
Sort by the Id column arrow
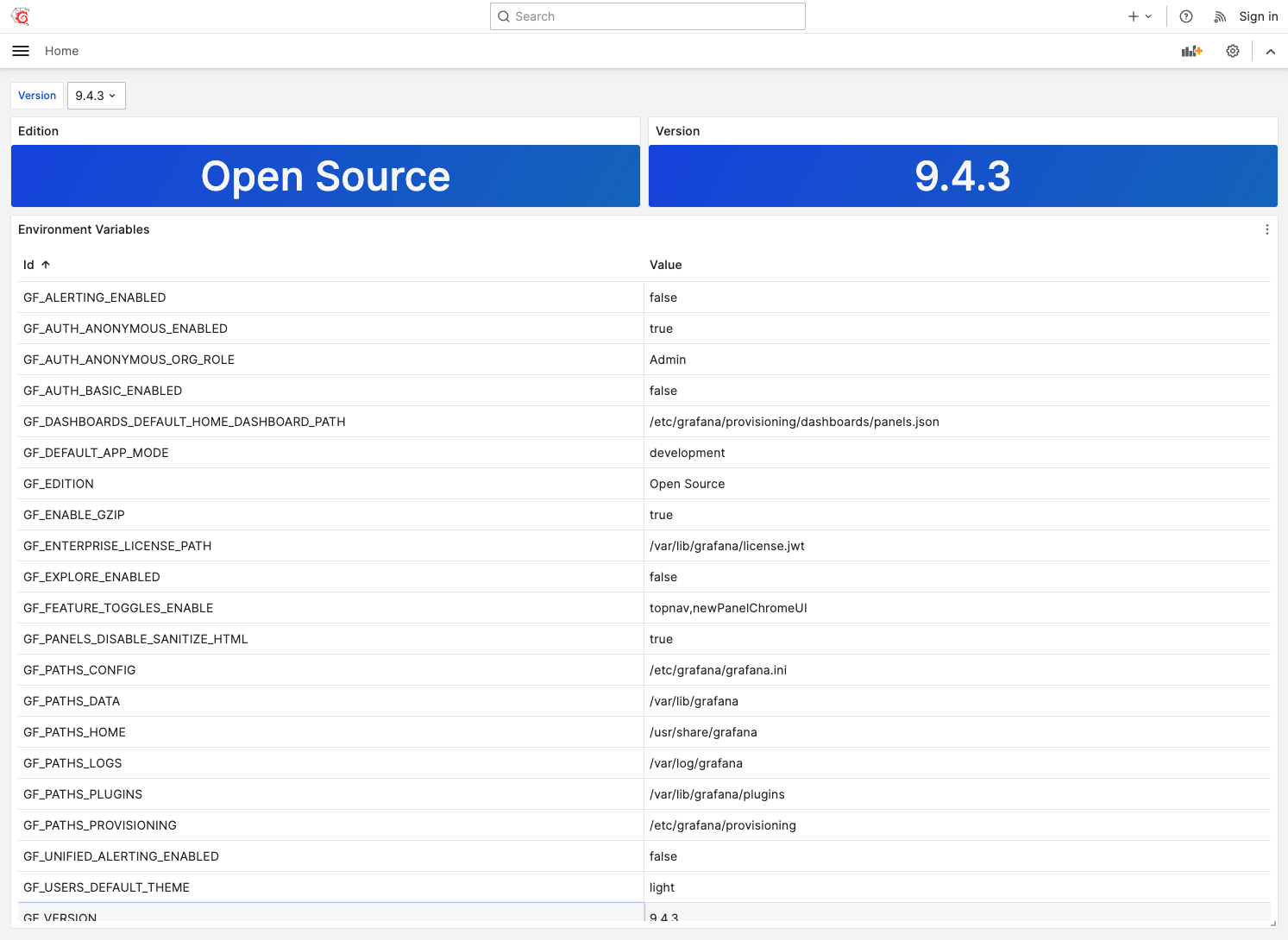(46, 265)
